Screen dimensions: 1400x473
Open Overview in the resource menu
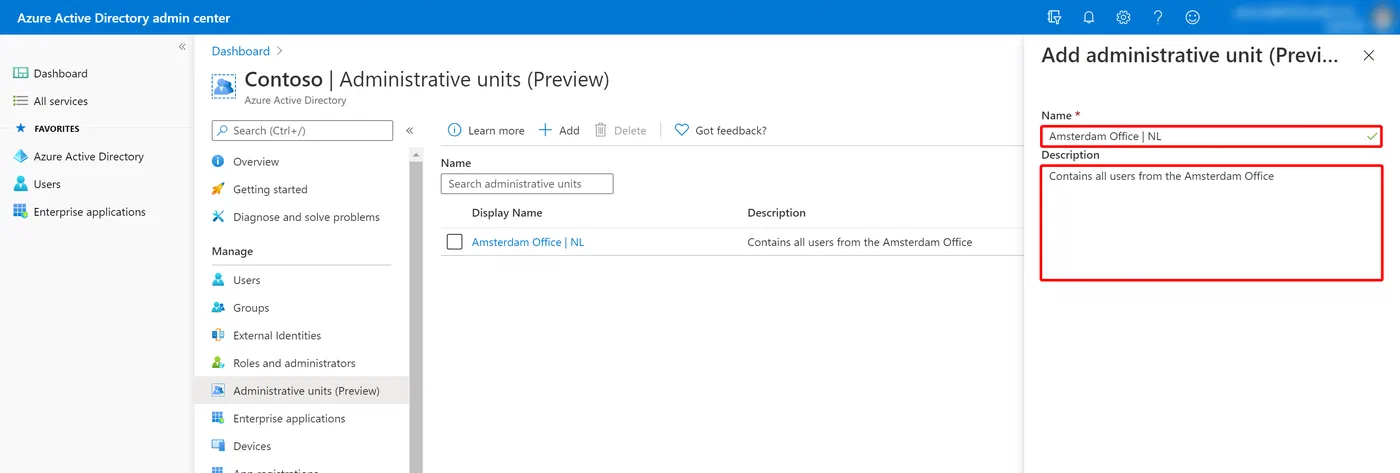click(256, 161)
